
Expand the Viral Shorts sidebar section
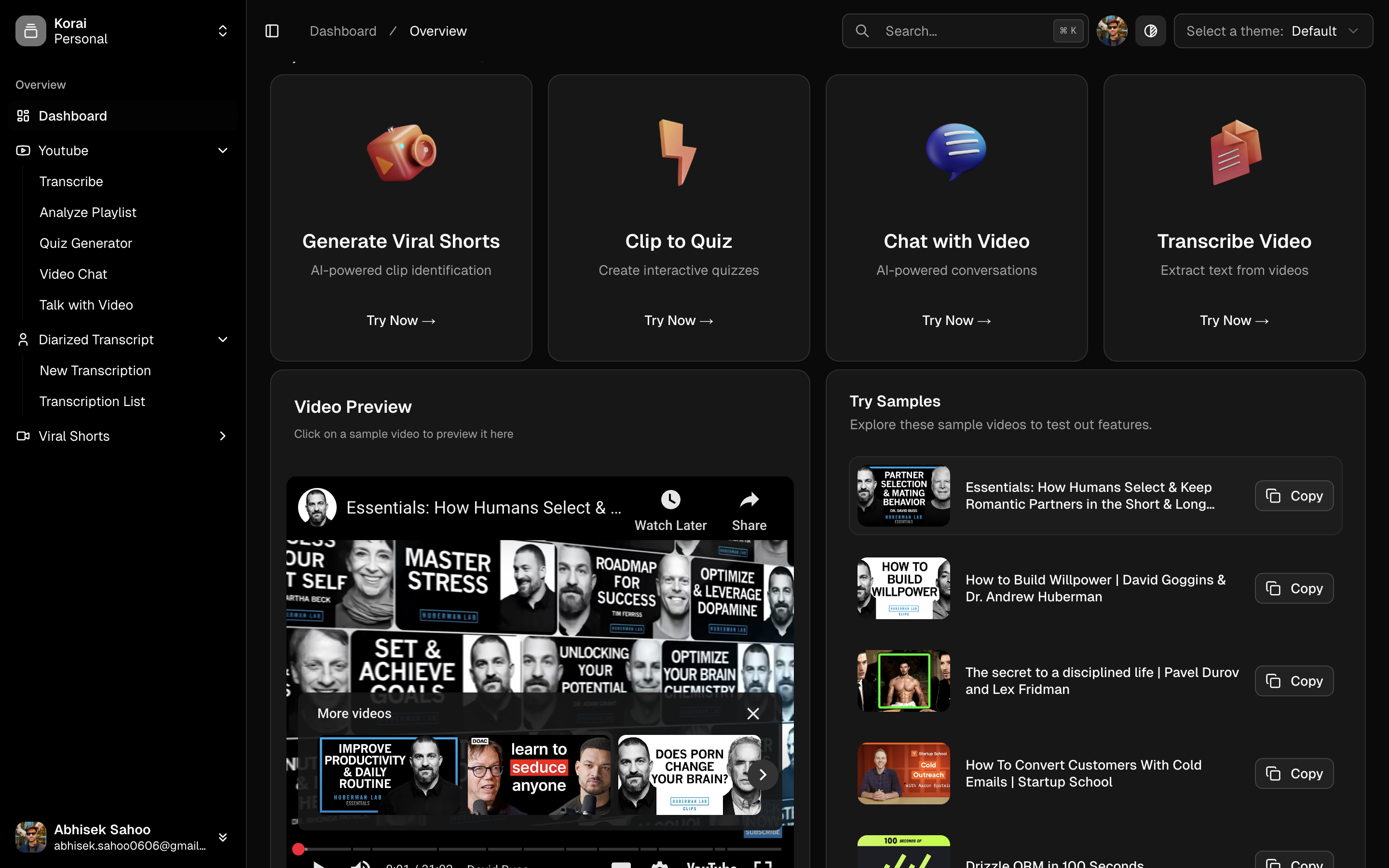coord(223,436)
